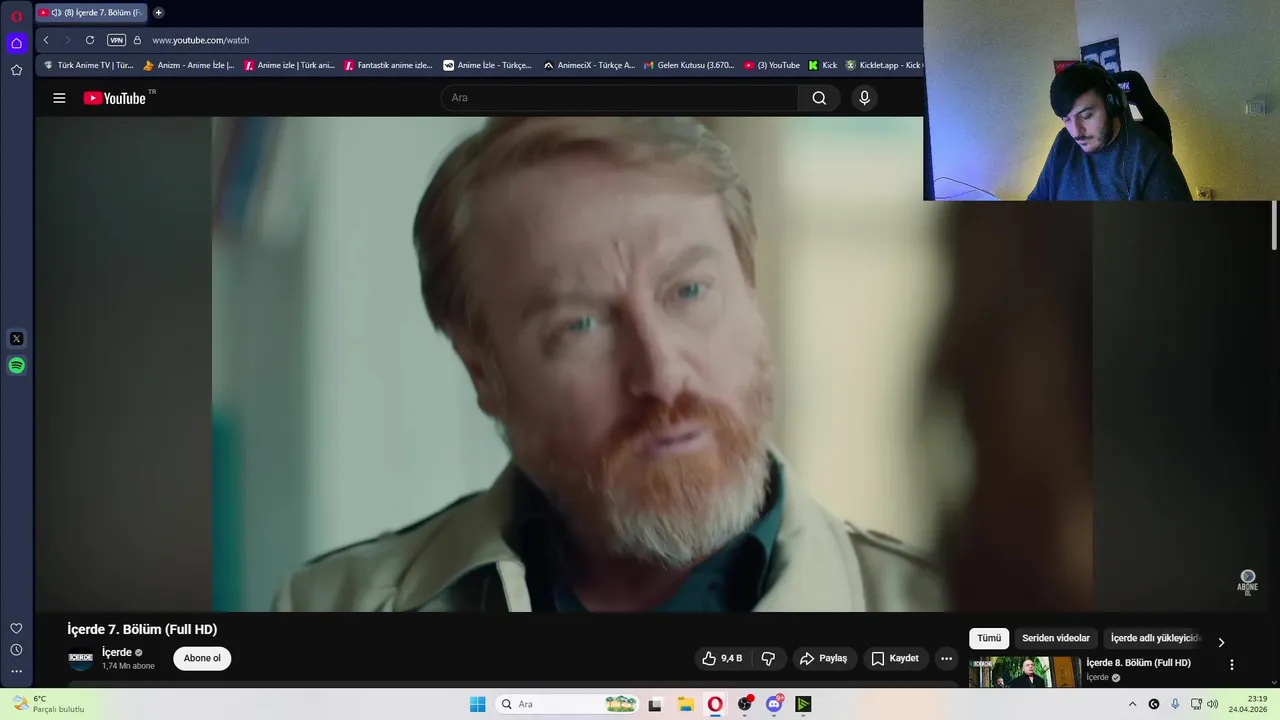Viewport: 1280px width, 720px height.
Task: Select the Seriden videolar chip
Action: tap(1056, 638)
